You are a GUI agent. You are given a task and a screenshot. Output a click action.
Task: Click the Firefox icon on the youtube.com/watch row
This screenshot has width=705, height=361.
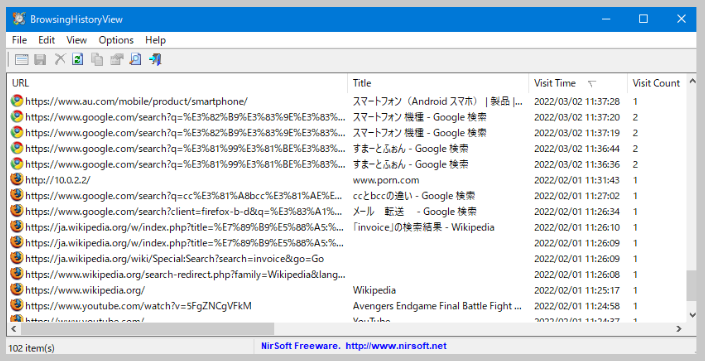point(17,305)
